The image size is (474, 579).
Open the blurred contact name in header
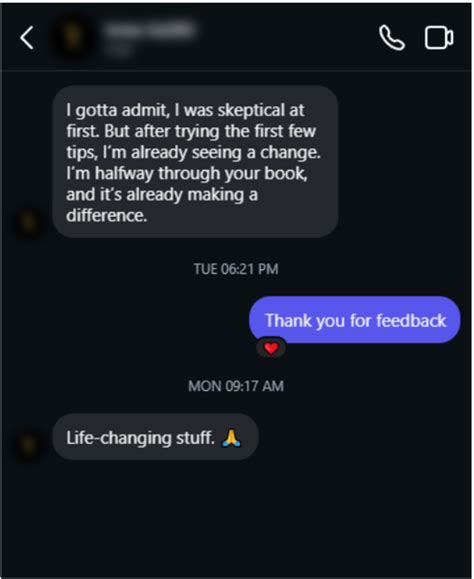point(149,30)
